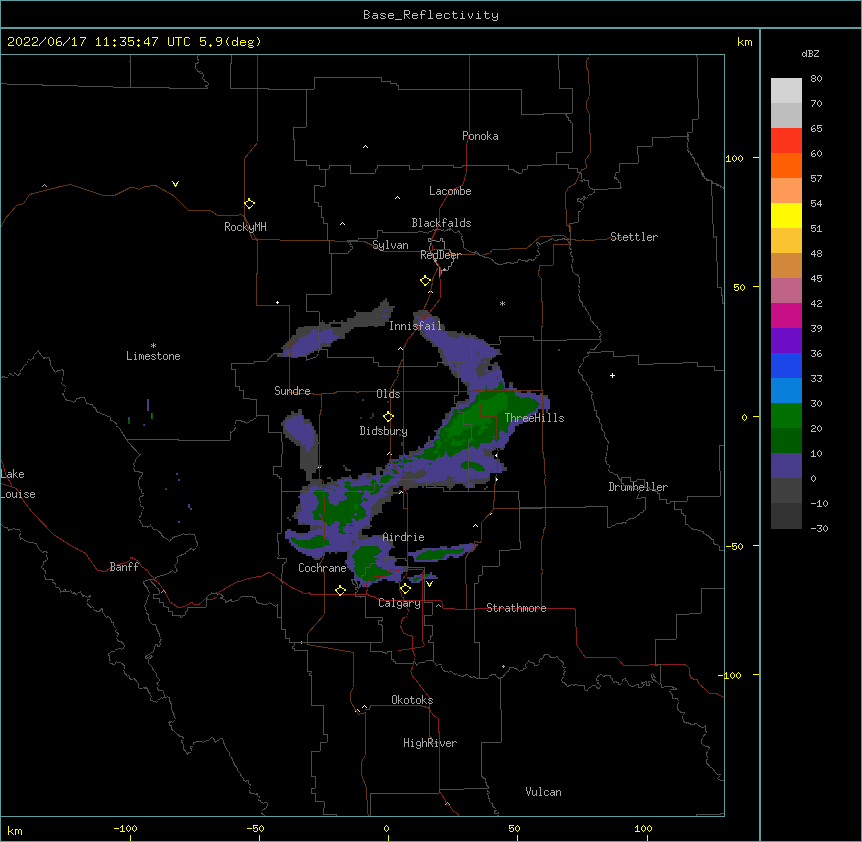The height and width of the screenshot is (842, 862).
Task: Click the HighRiver label
Action: [430, 743]
